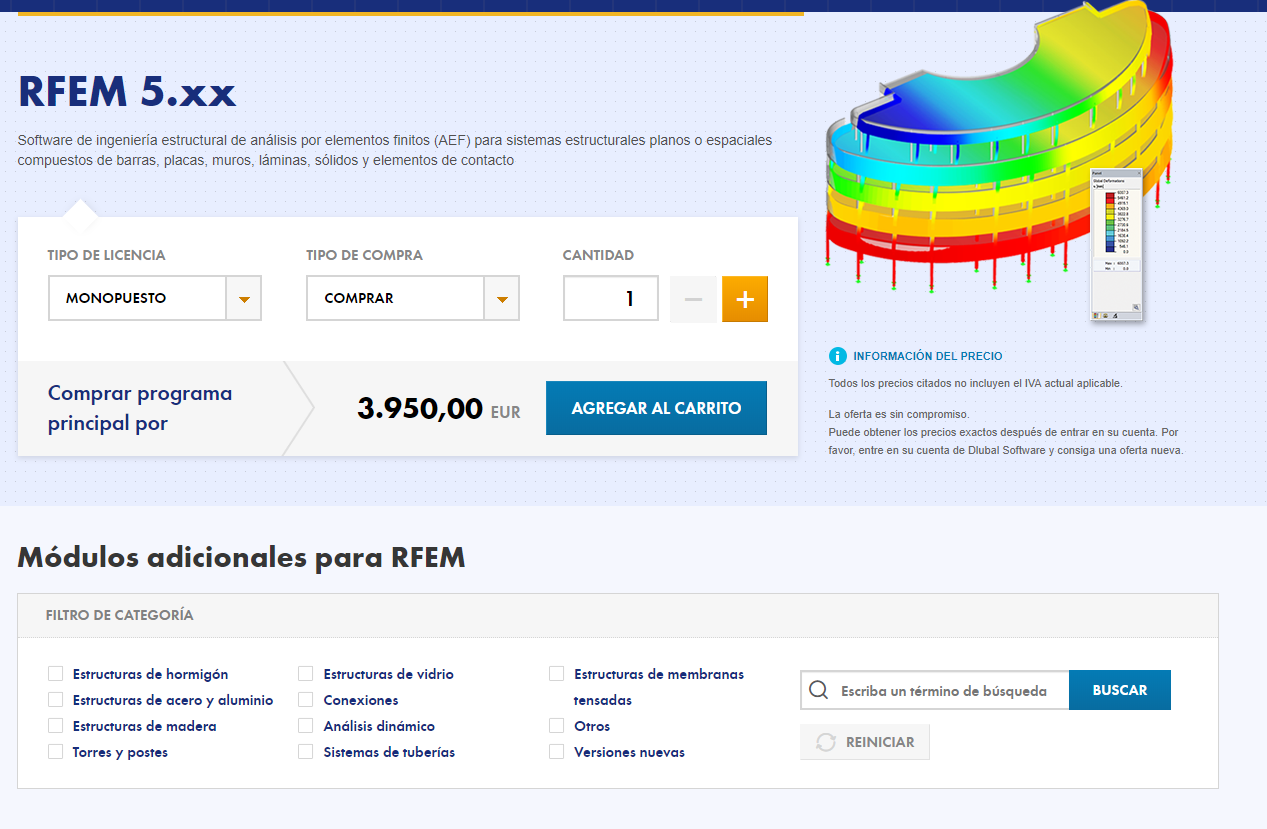This screenshot has height=829, width=1267.
Task: Decrease quantity using the minus icon
Action: tap(693, 298)
